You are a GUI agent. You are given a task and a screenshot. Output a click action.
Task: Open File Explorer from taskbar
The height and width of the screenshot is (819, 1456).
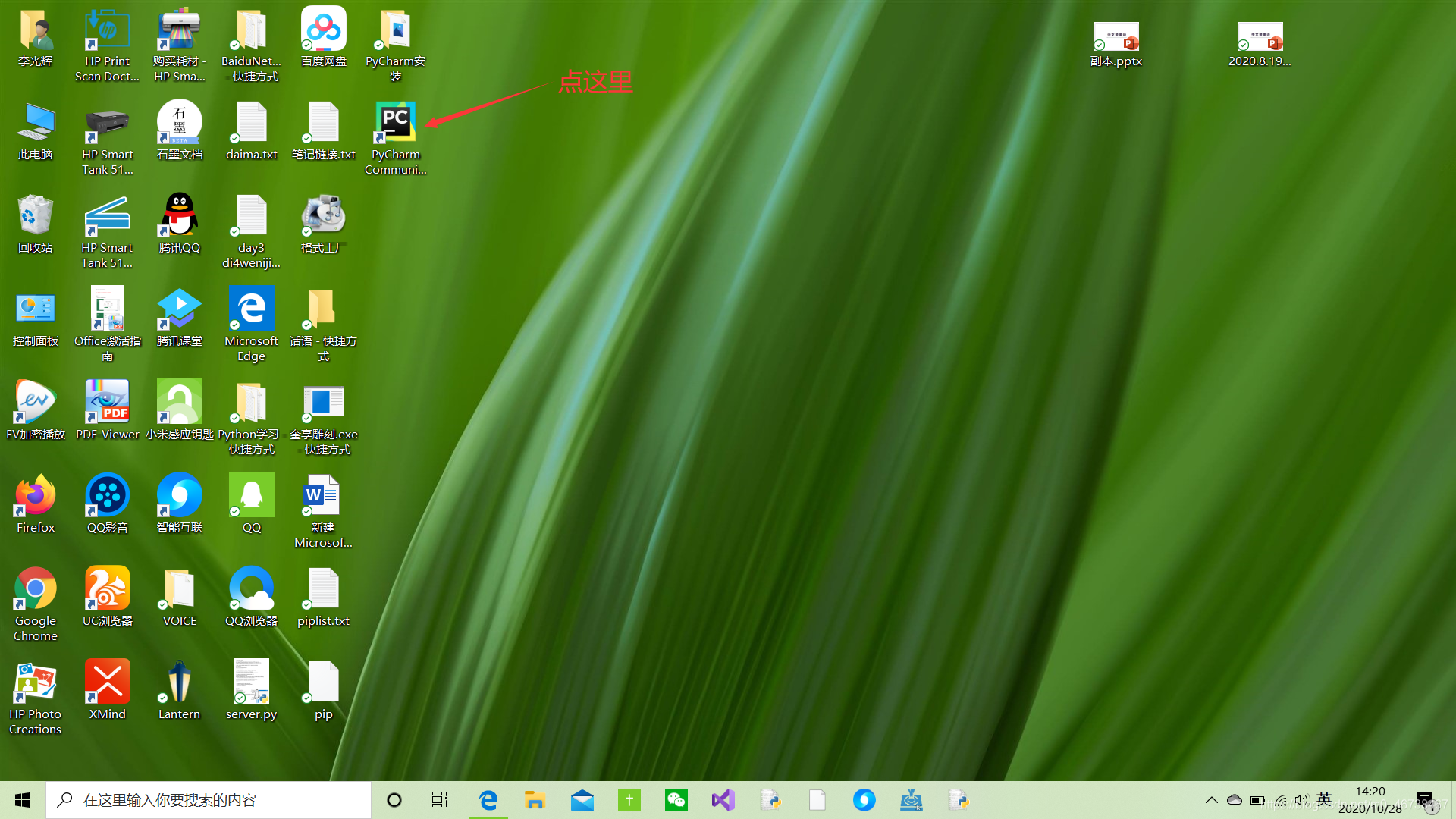pyautogui.click(x=535, y=800)
